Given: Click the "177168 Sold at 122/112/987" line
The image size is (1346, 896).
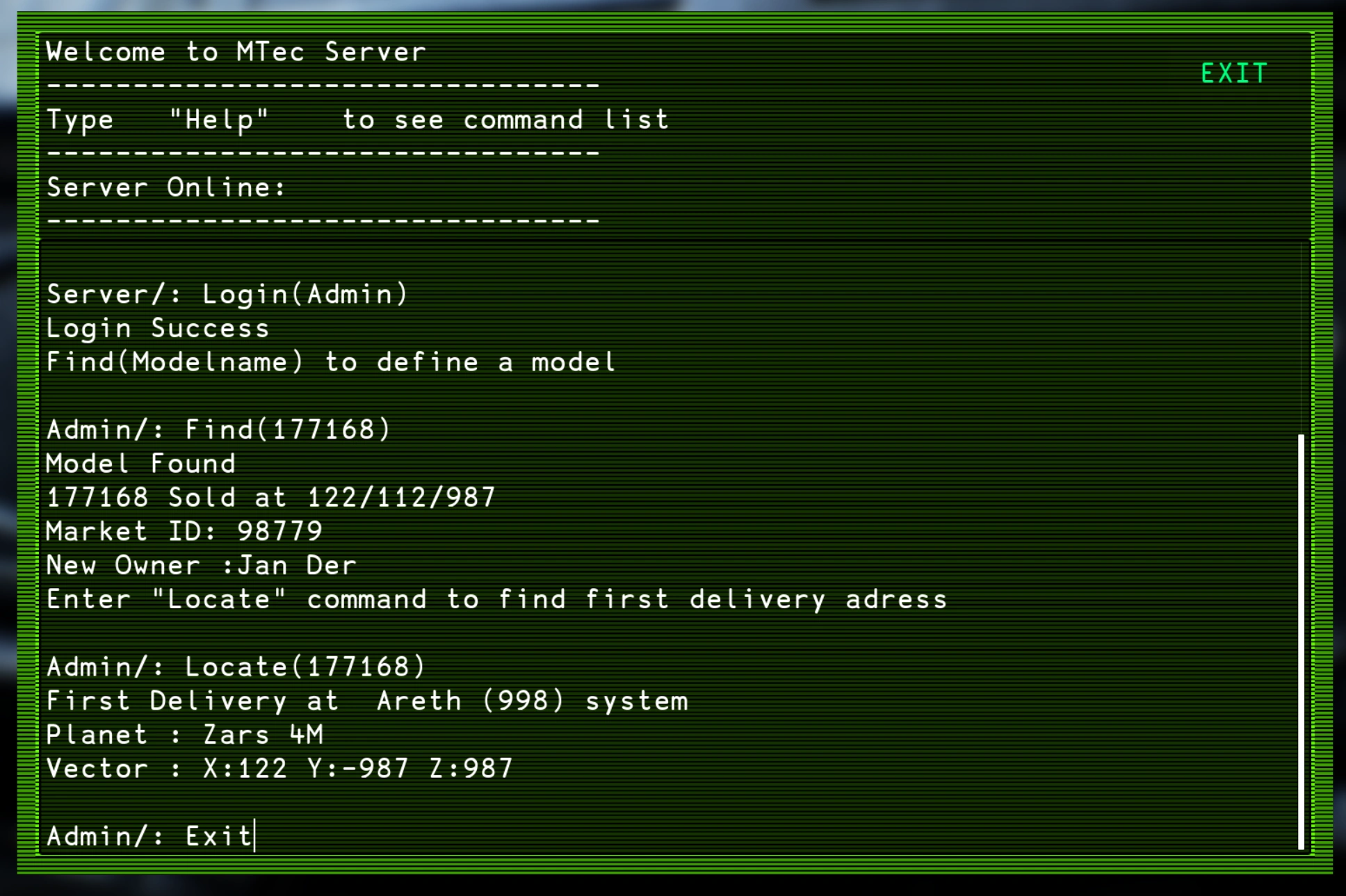Looking at the screenshot, I should (270, 498).
